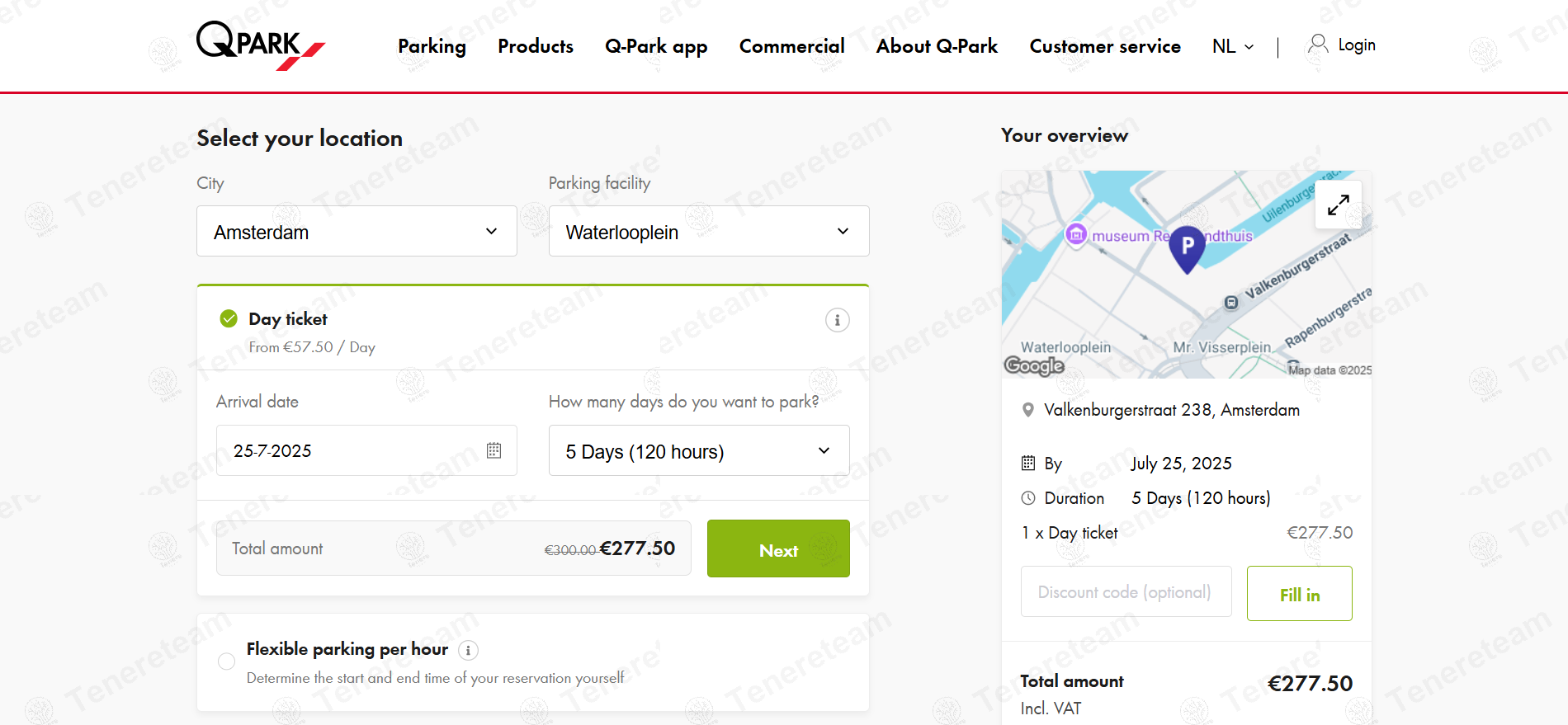This screenshot has width=1568, height=725.
Task: Show Flexible parking per hour info
Action: pos(468,651)
